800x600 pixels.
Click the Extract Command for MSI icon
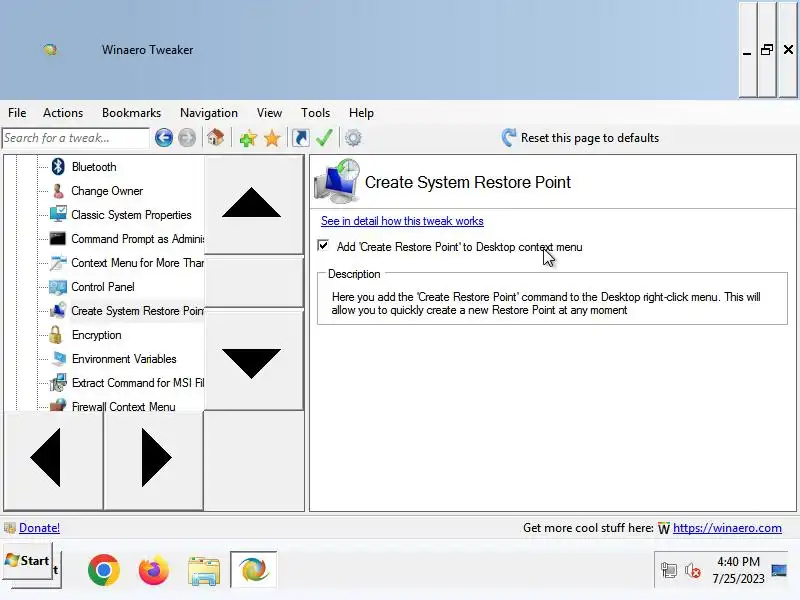[58, 383]
